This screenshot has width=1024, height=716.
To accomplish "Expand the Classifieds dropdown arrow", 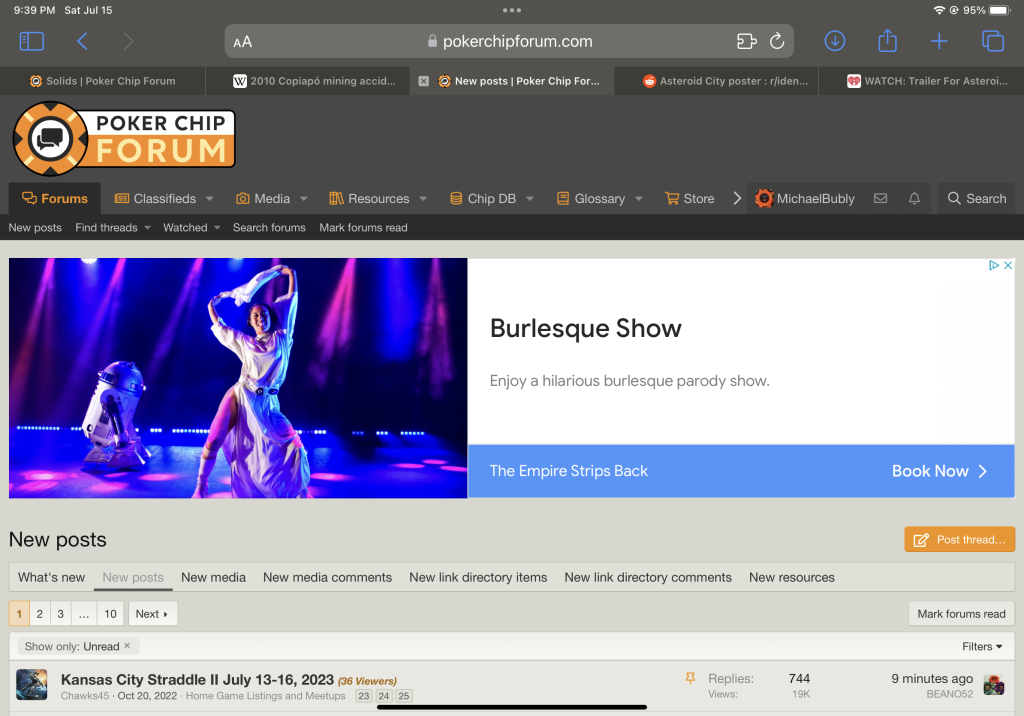I will click(x=210, y=199).
